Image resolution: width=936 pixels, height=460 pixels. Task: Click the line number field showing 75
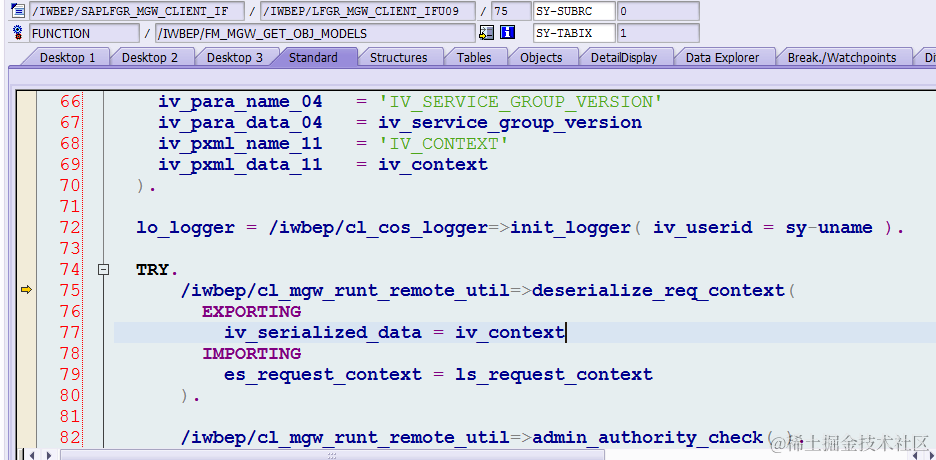pyautogui.click(x=511, y=11)
